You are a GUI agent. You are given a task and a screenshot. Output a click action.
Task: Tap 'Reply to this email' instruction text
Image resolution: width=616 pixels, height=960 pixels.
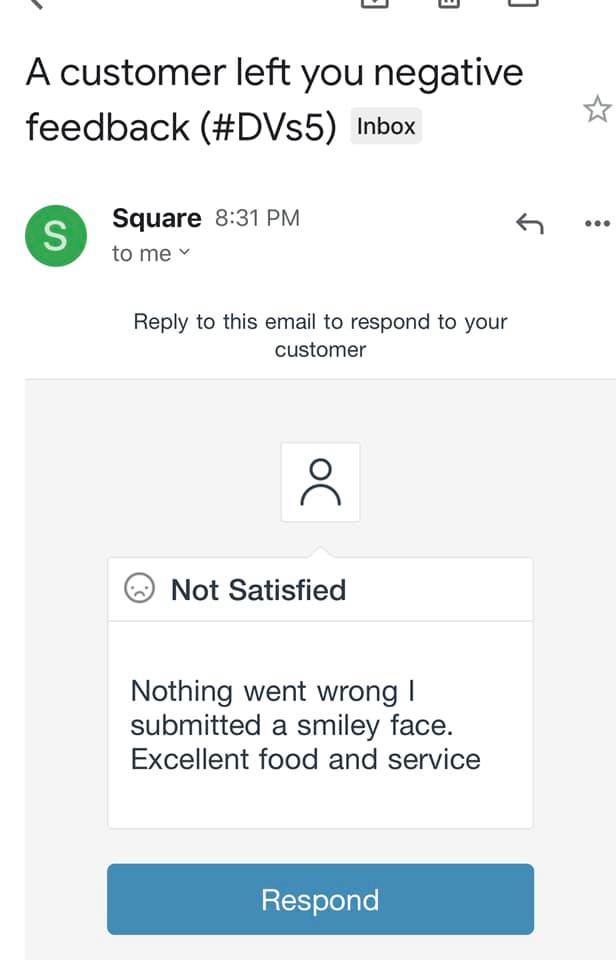[320, 336]
